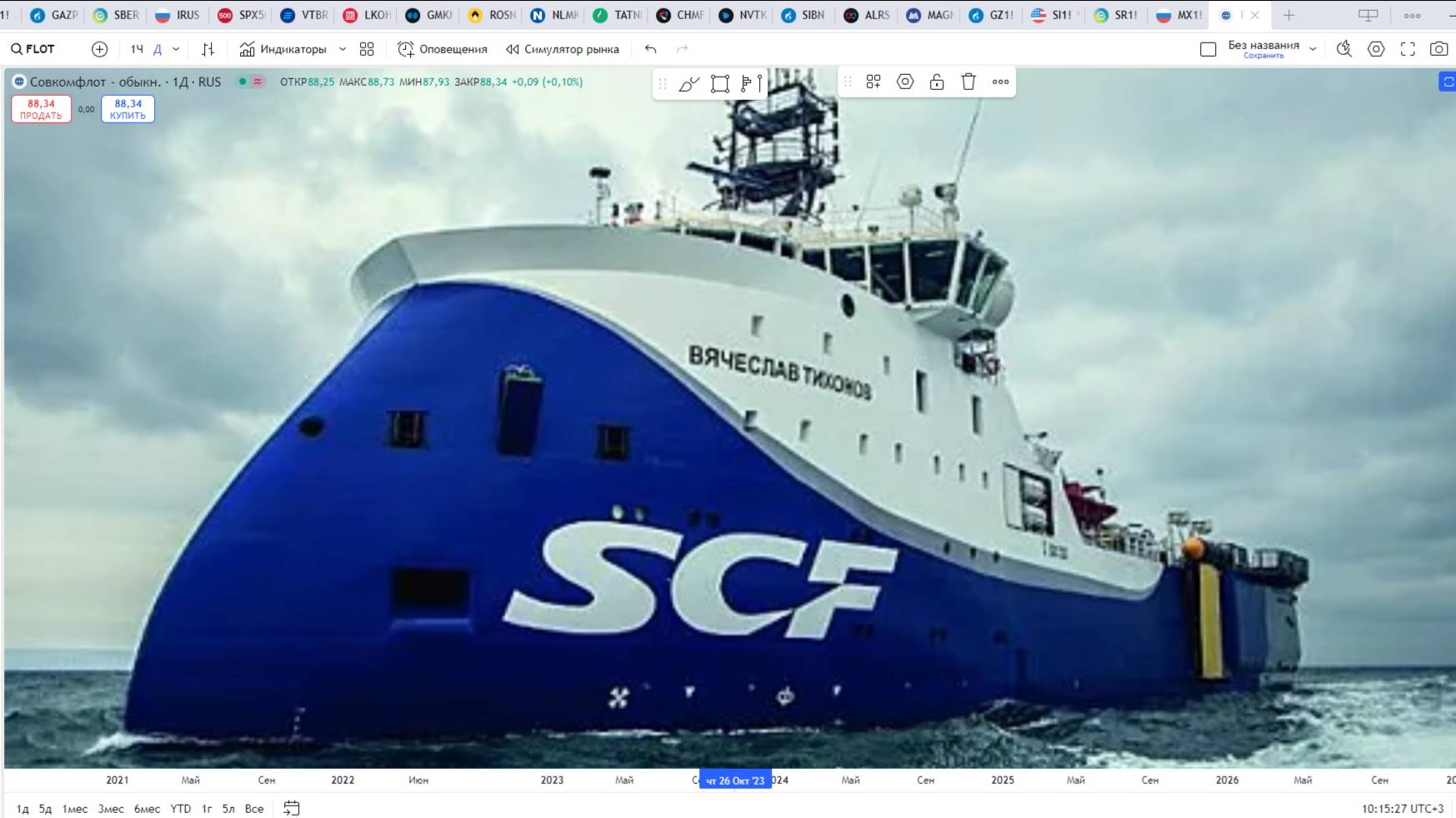1456x818 pixels.
Task: Switch to the SIBN tab
Action: tap(803, 15)
